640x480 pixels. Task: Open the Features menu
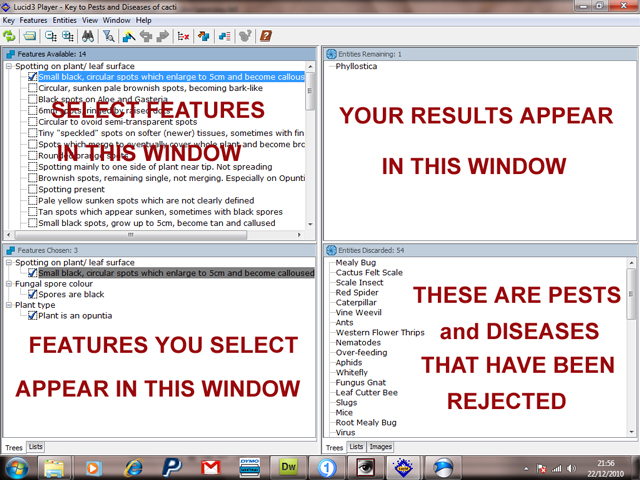click(33, 20)
